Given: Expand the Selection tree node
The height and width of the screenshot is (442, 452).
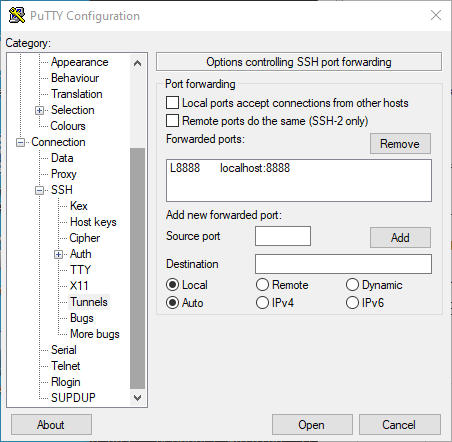Looking at the screenshot, I should coord(39,110).
